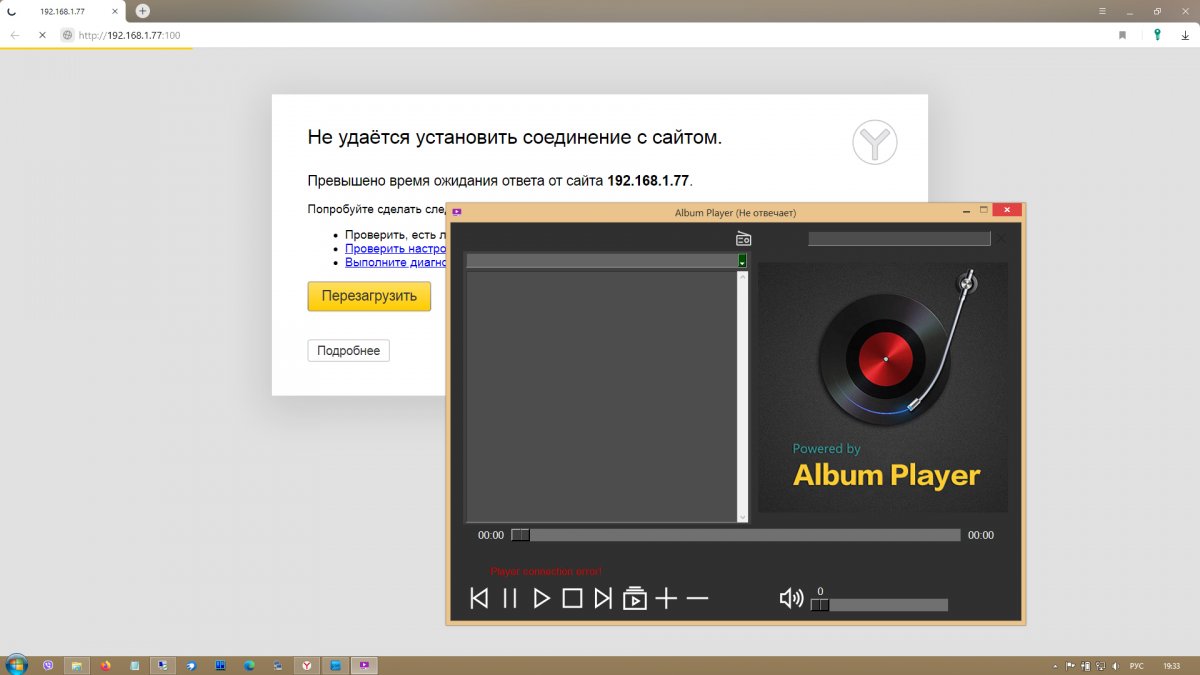Image resolution: width=1200 pixels, height=675 pixels.
Task: Click the track seek slider handle
Action: click(520, 535)
